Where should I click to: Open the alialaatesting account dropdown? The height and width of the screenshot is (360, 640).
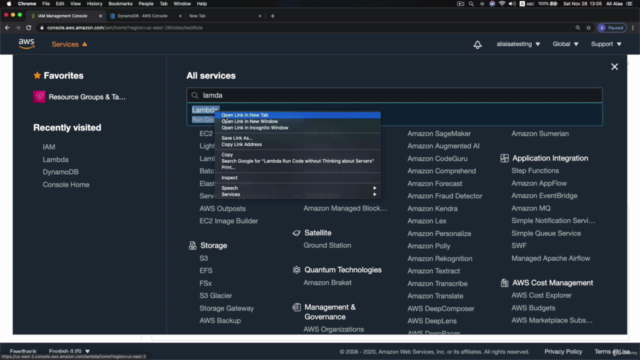point(518,44)
